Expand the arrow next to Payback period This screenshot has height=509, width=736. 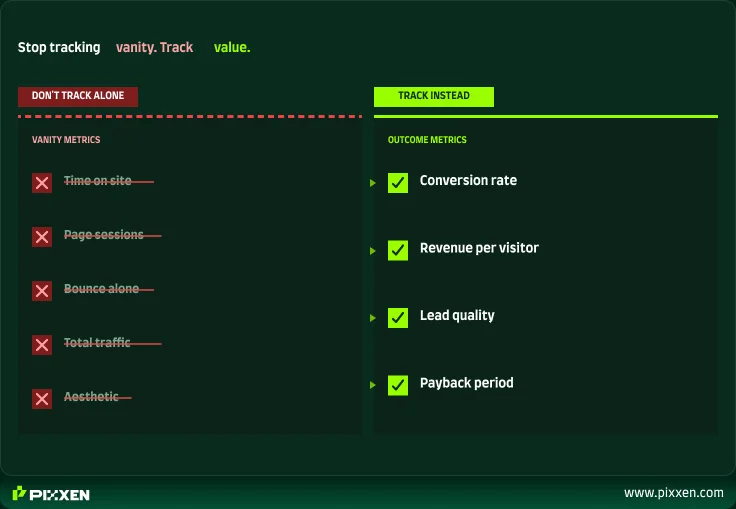(x=373, y=385)
